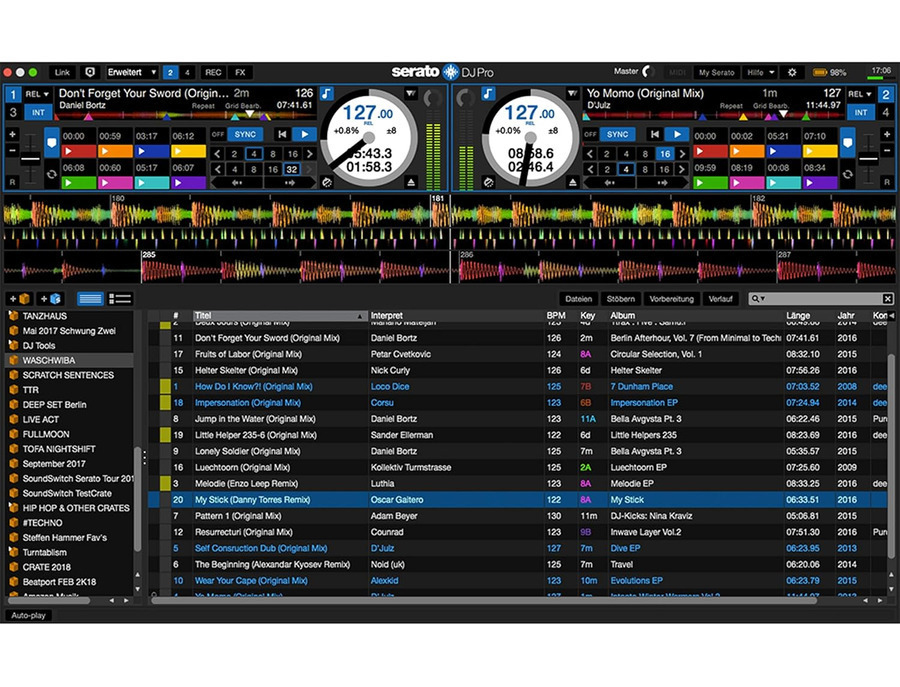Enable SYNC on the right deck
This screenshot has height=687, width=900.
616,133
